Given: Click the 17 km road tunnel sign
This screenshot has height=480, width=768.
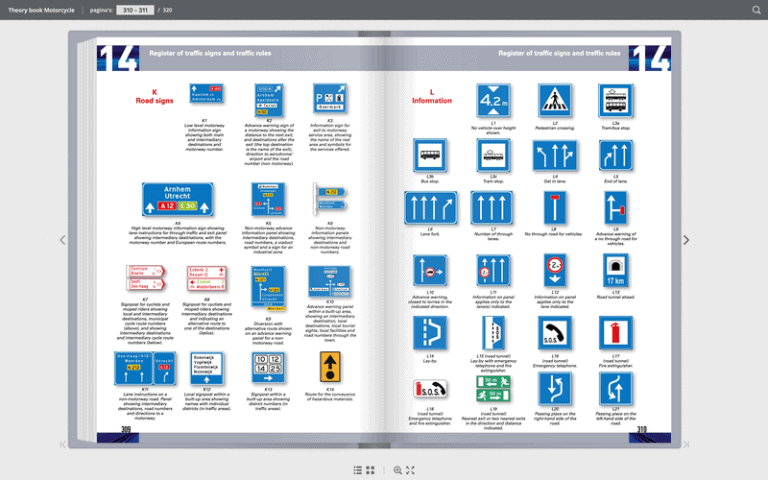Looking at the screenshot, I should (615, 271).
